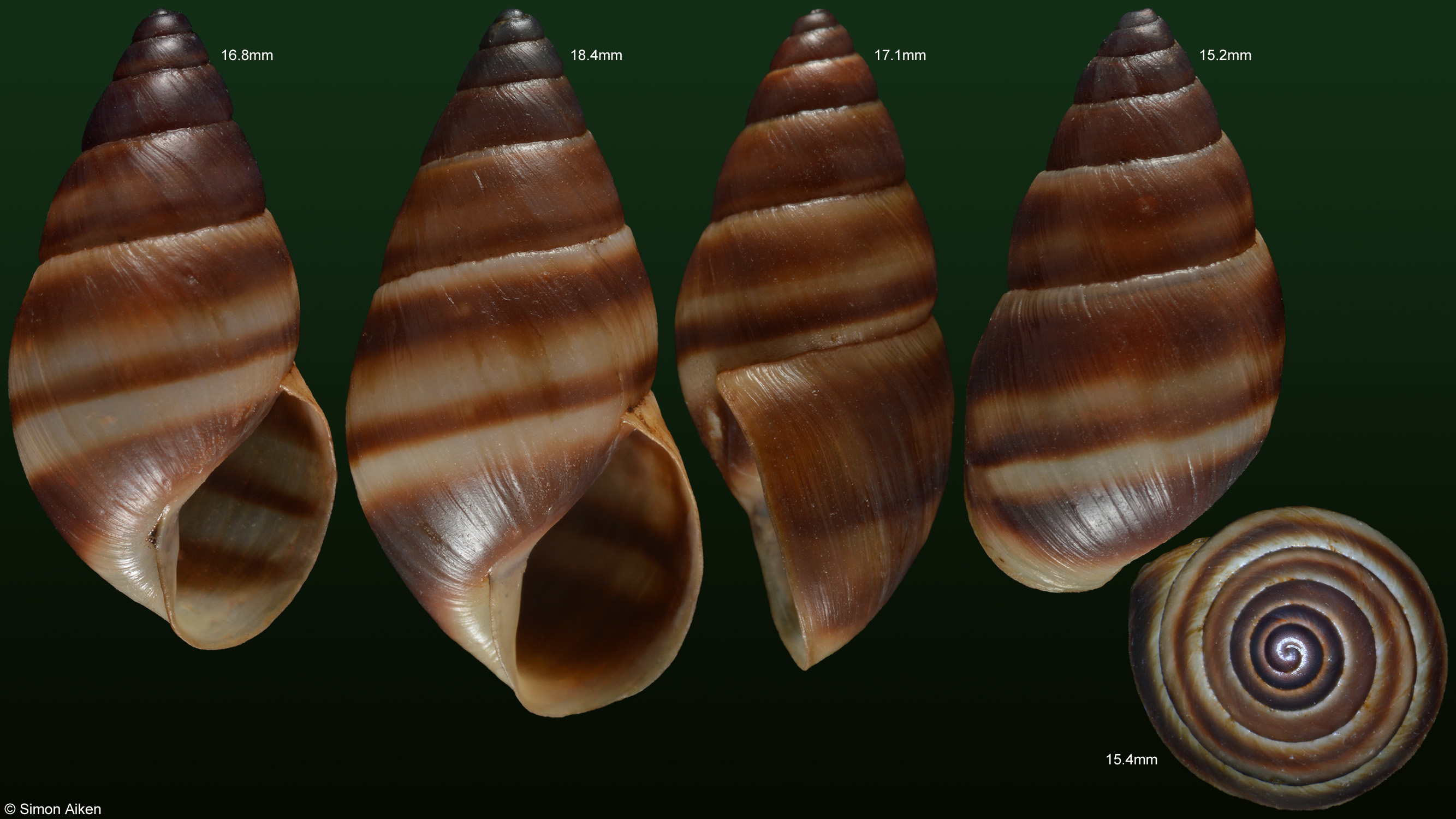Select the side-view shell labeled 17.1mm
The width and height of the screenshot is (1456, 819).
click(x=815, y=339)
